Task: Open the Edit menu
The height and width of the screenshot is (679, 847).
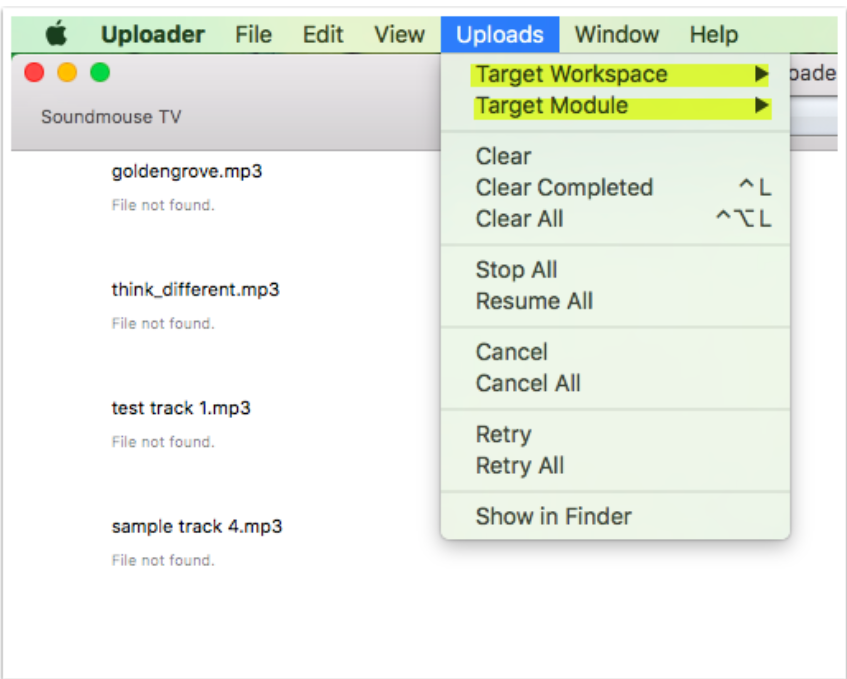Action: pos(323,35)
